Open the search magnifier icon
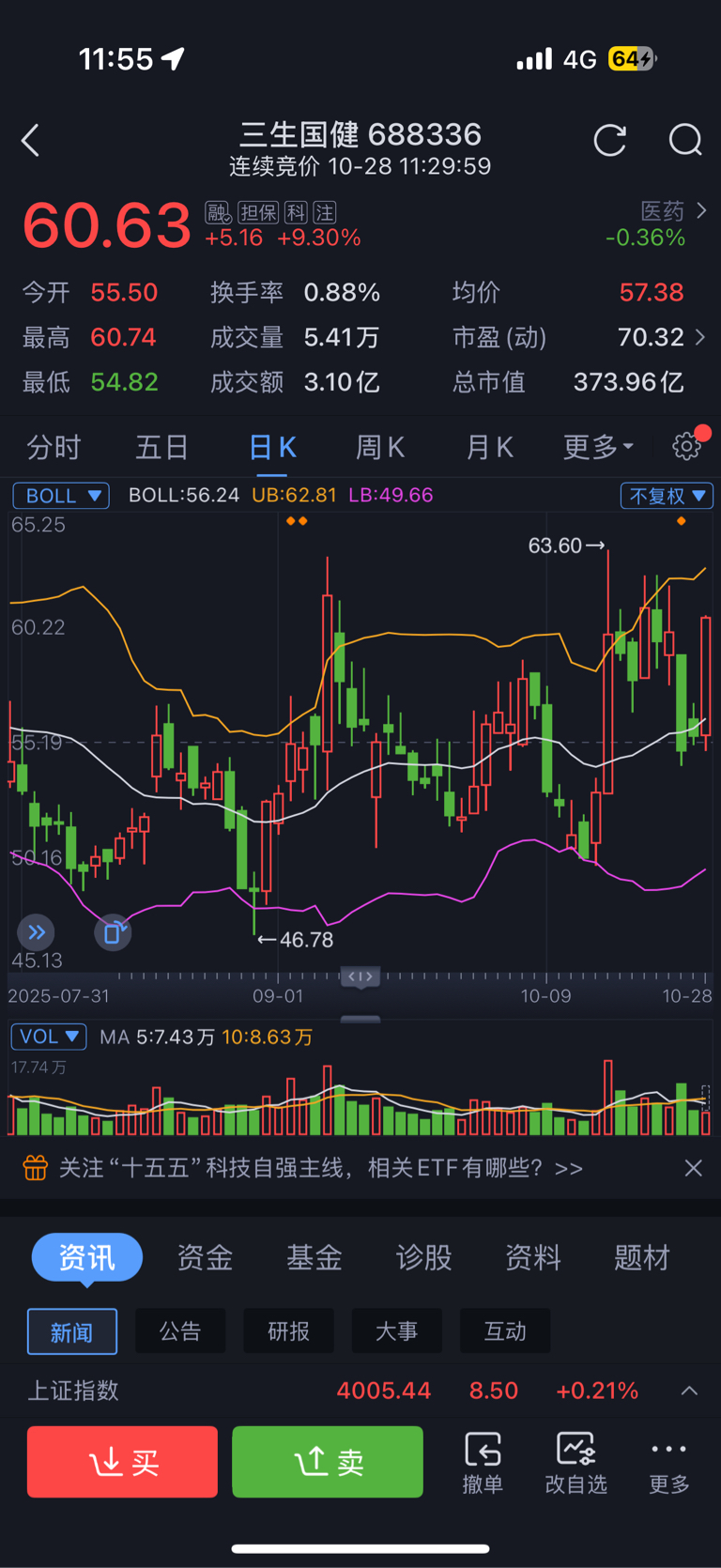Screen dimensions: 721x1568 (685, 141)
